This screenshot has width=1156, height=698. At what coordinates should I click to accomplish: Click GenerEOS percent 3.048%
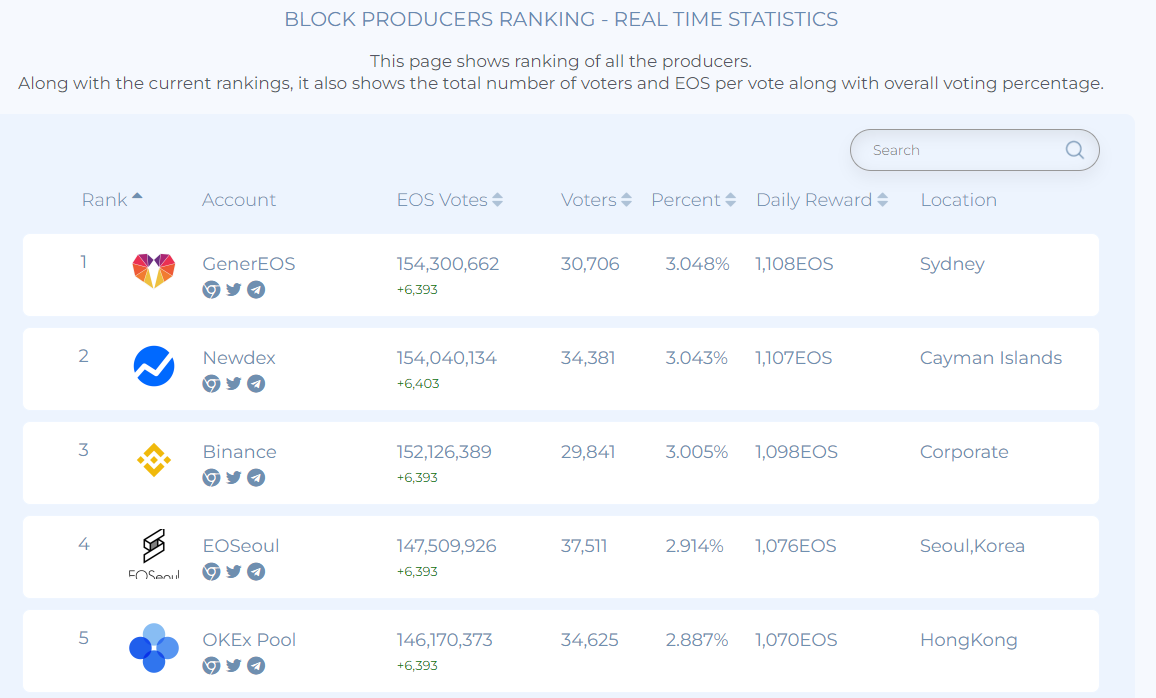pyautogui.click(x=697, y=264)
